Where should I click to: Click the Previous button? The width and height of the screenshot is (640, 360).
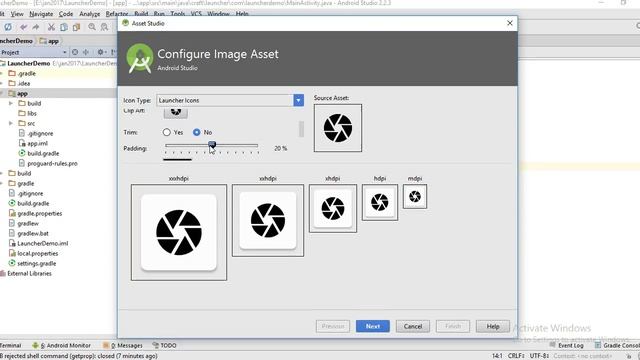point(333,326)
